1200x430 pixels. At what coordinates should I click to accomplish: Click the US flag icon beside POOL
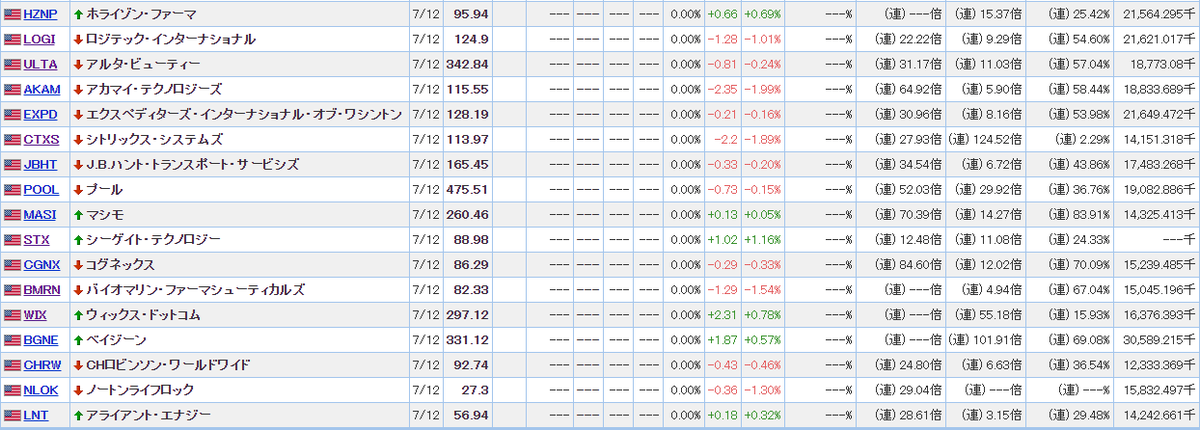pos(12,189)
